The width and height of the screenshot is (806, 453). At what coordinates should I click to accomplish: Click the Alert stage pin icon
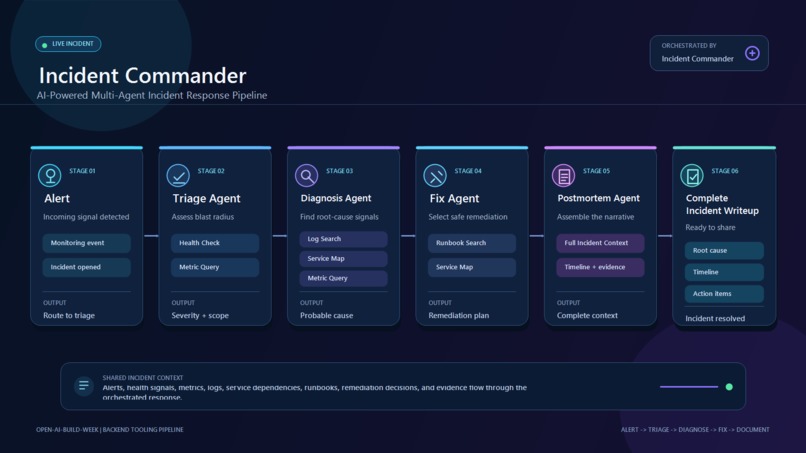[x=50, y=176]
